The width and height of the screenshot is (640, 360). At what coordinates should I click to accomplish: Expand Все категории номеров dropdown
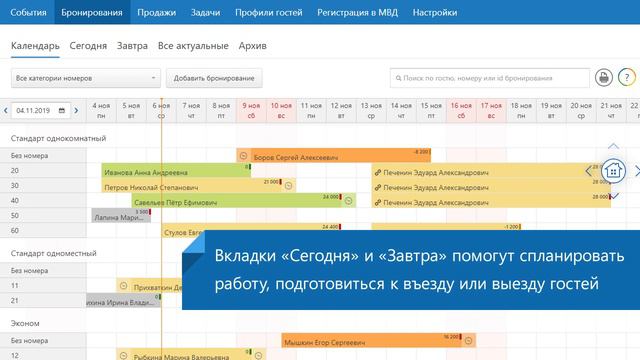click(x=86, y=78)
